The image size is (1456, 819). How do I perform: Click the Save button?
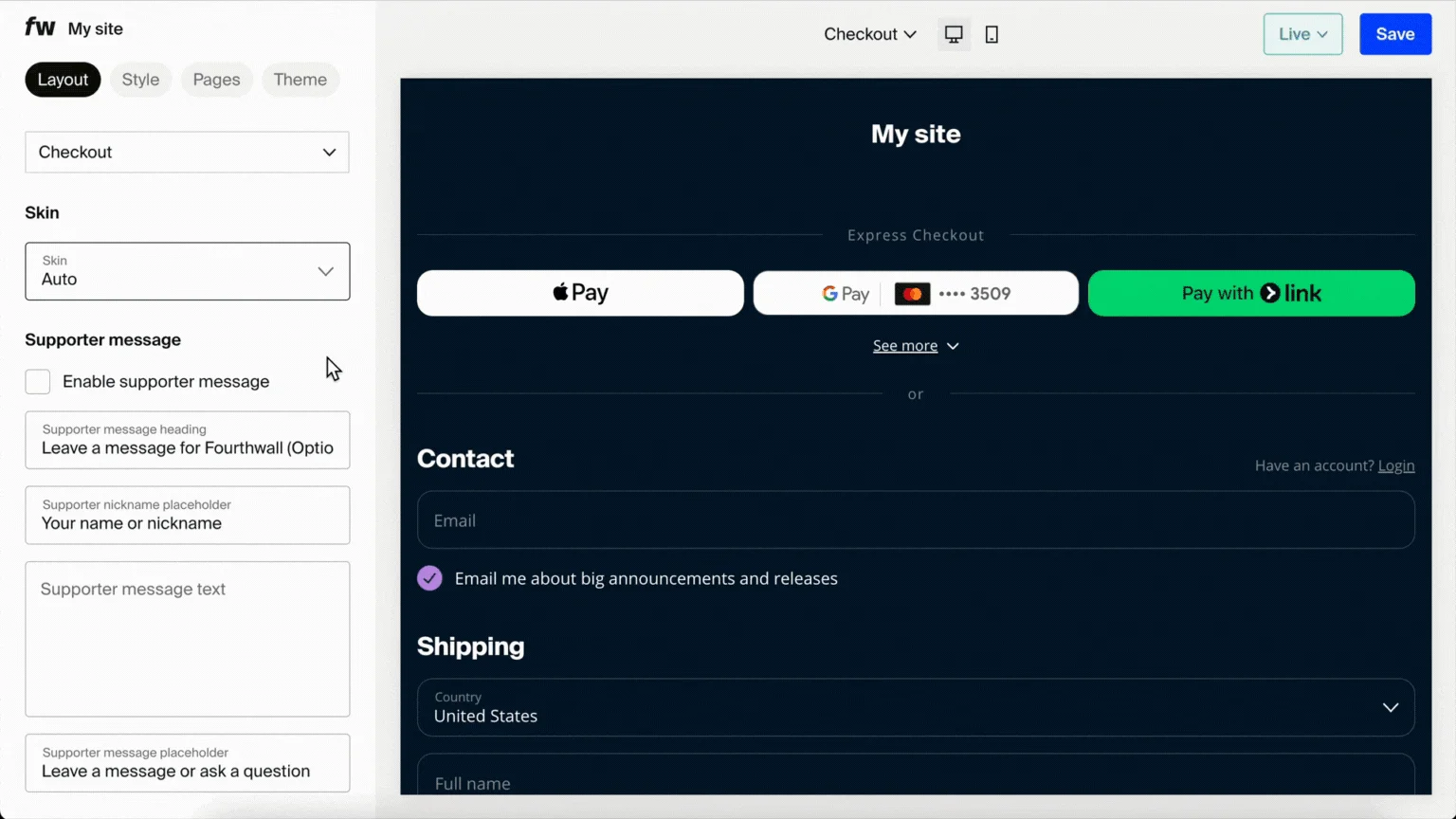(1394, 34)
